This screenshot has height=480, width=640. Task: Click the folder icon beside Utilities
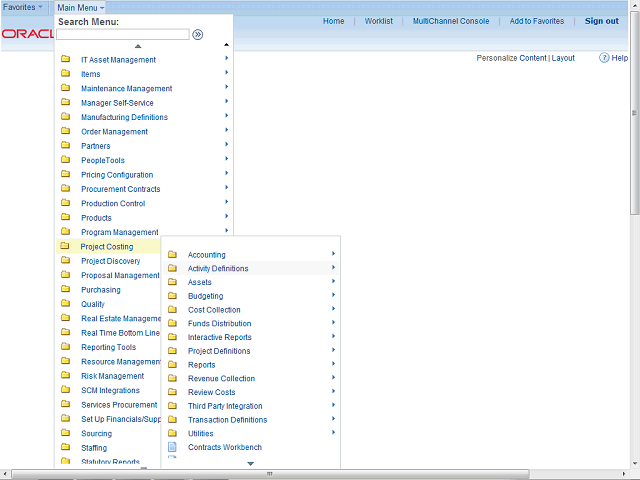172,433
